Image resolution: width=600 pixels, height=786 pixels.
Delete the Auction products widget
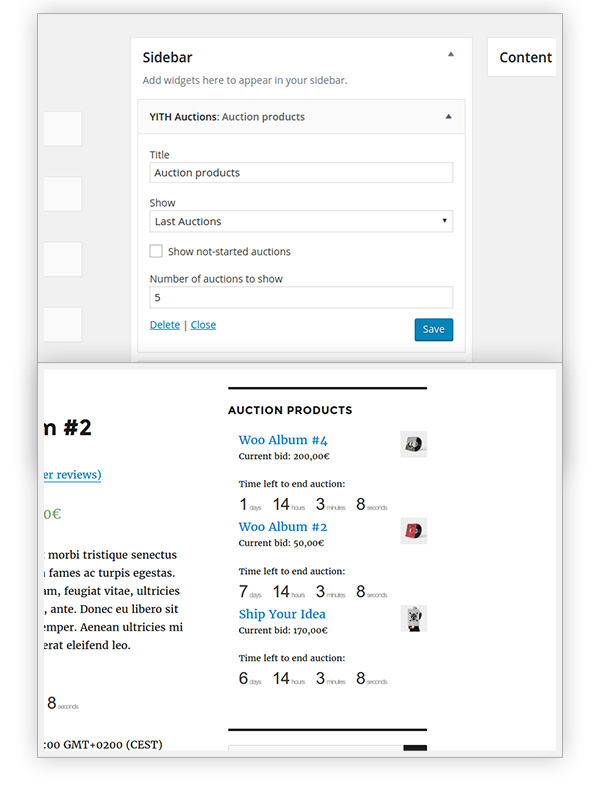click(x=165, y=325)
